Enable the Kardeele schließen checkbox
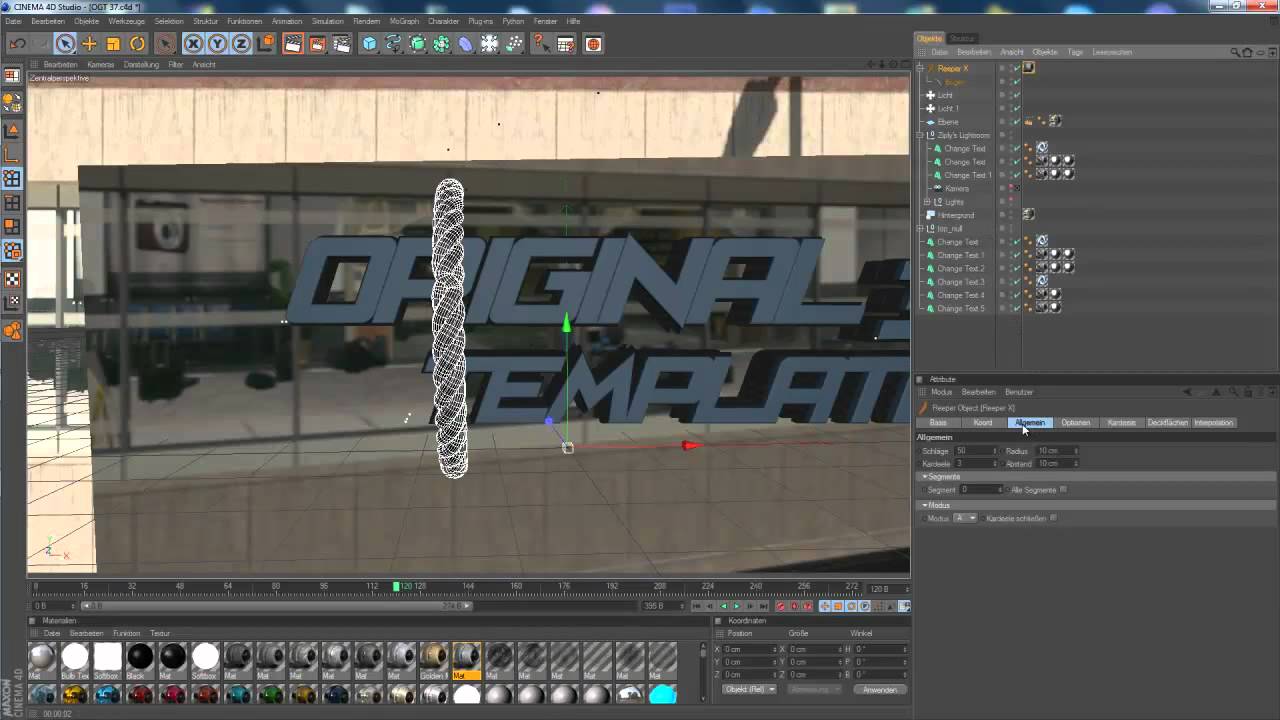 tap(1053, 518)
